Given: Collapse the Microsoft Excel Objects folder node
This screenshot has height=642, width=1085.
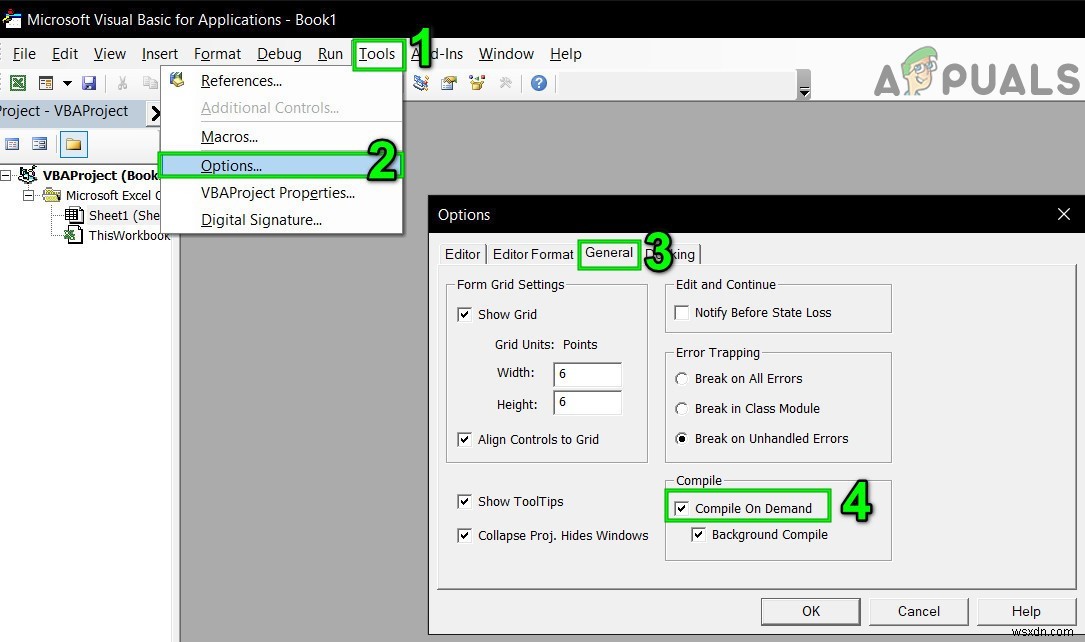Looking at the screenshot, I should pos(28,196).
